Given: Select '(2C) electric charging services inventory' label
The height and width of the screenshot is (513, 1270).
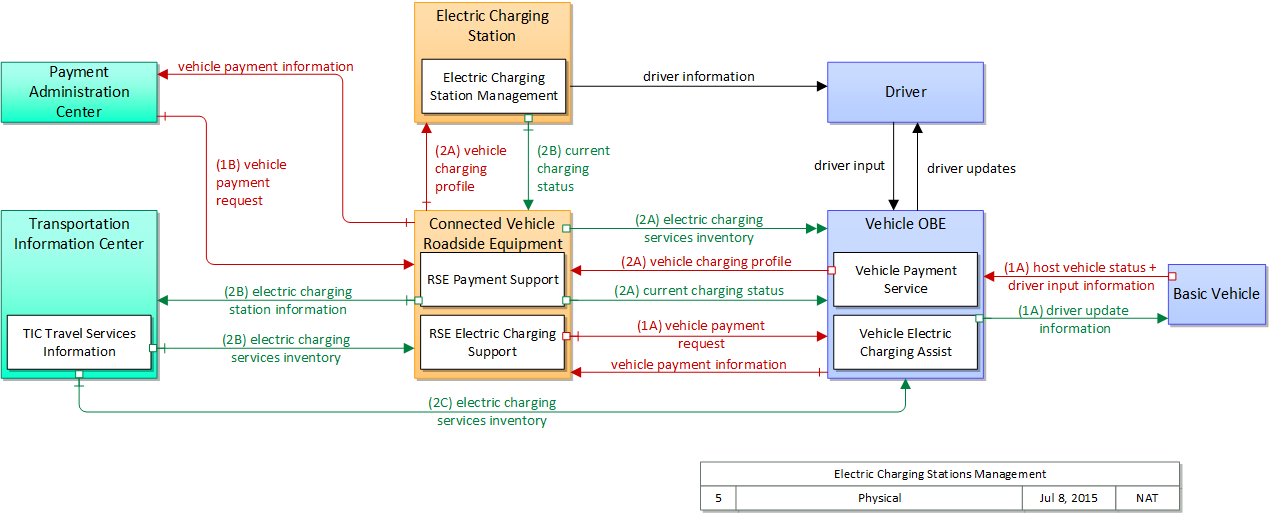Looking at the screenshot, I should [x=492, y=412].
